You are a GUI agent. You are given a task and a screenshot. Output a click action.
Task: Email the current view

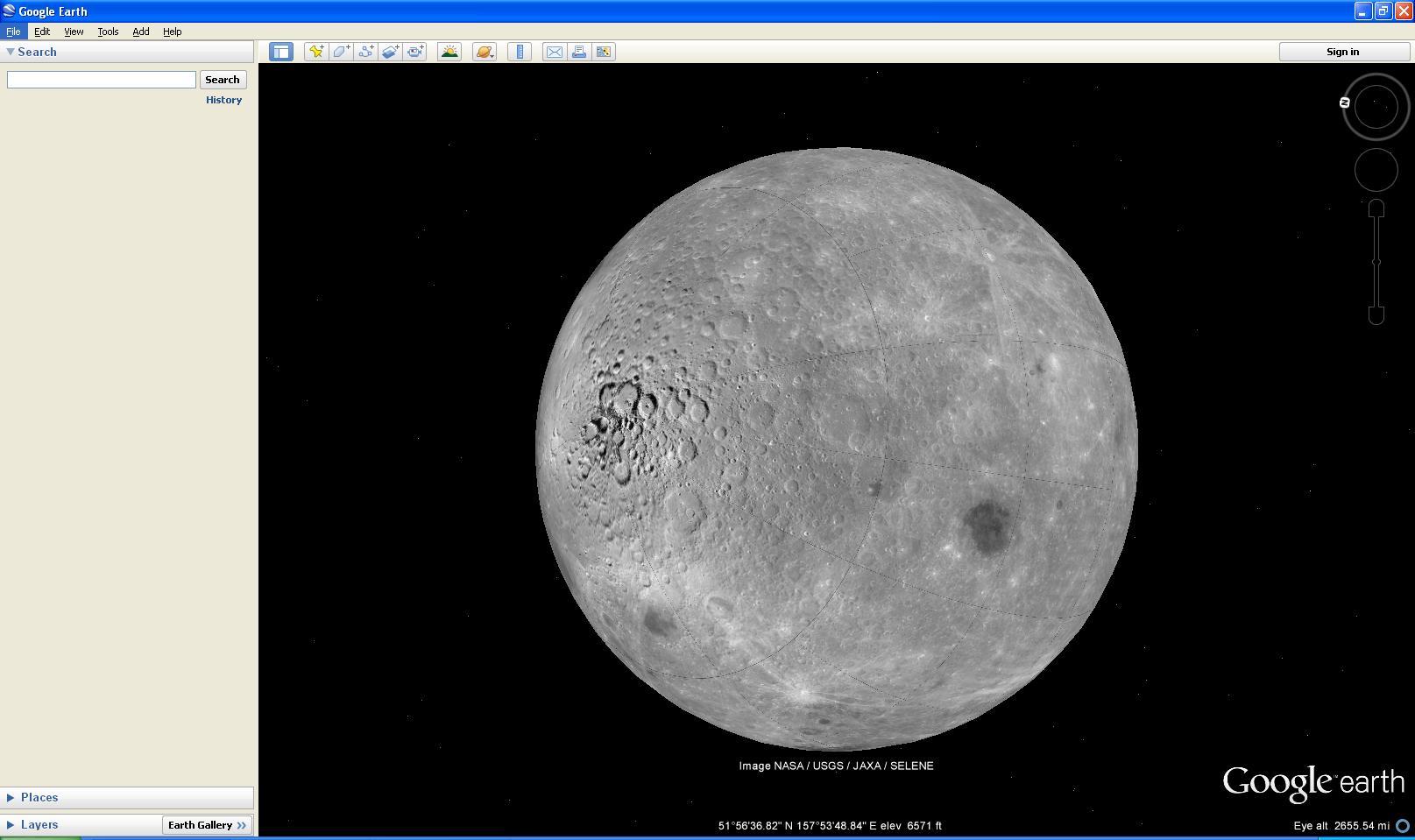(554, 52)
